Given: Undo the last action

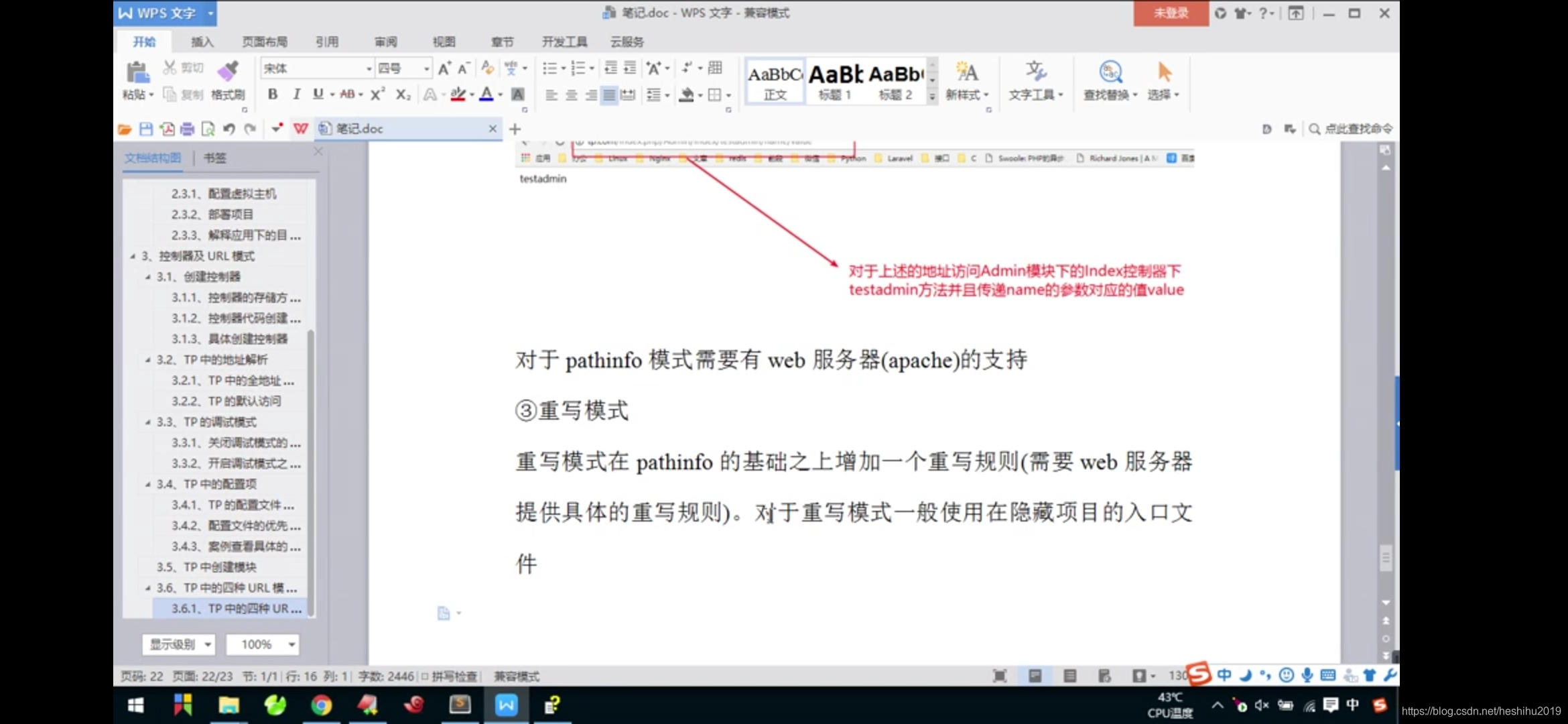Looking at the screenshot, I should (x=228, y=129).
